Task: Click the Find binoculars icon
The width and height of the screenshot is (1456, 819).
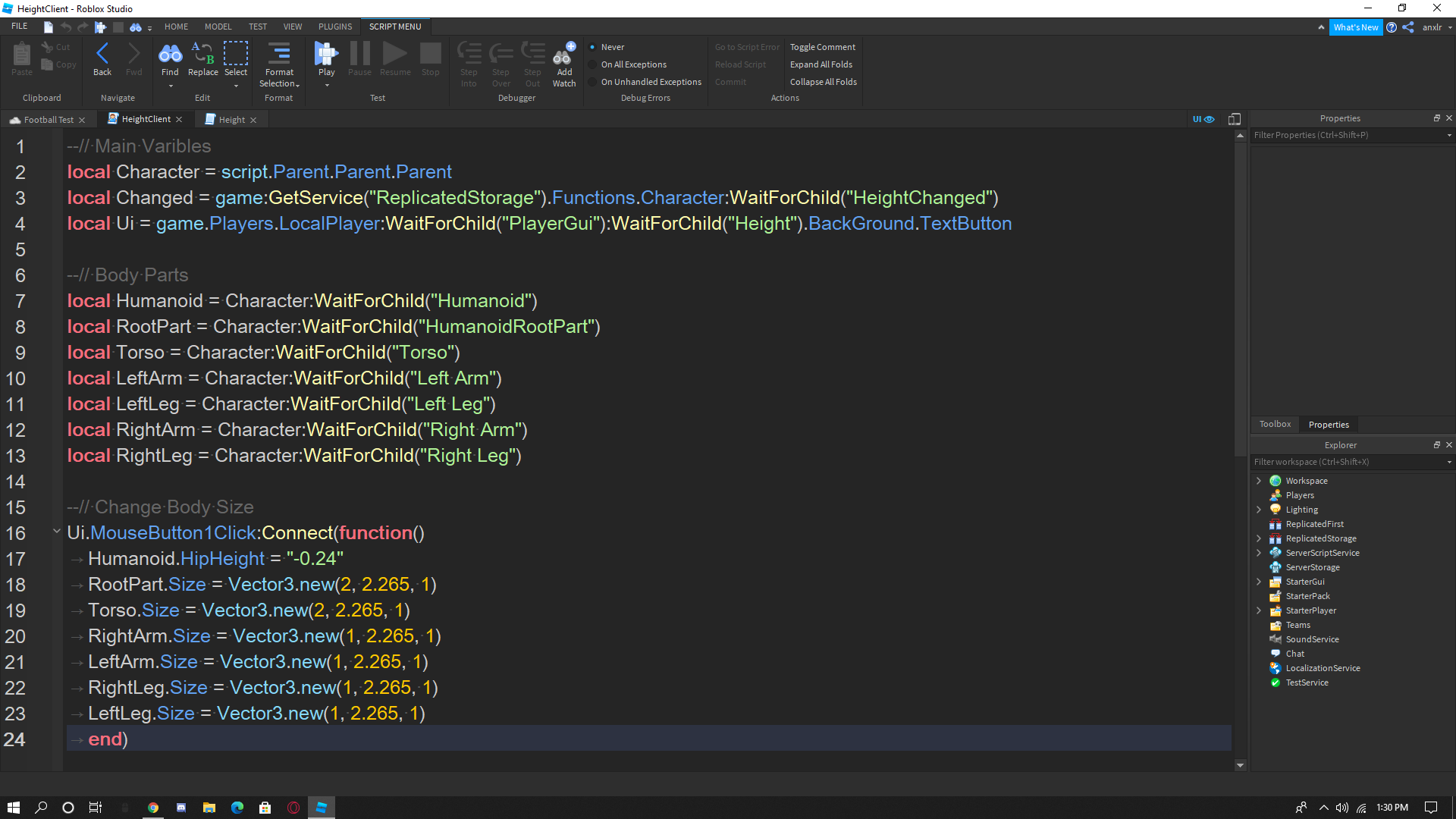Action: (x=170, y=55)
